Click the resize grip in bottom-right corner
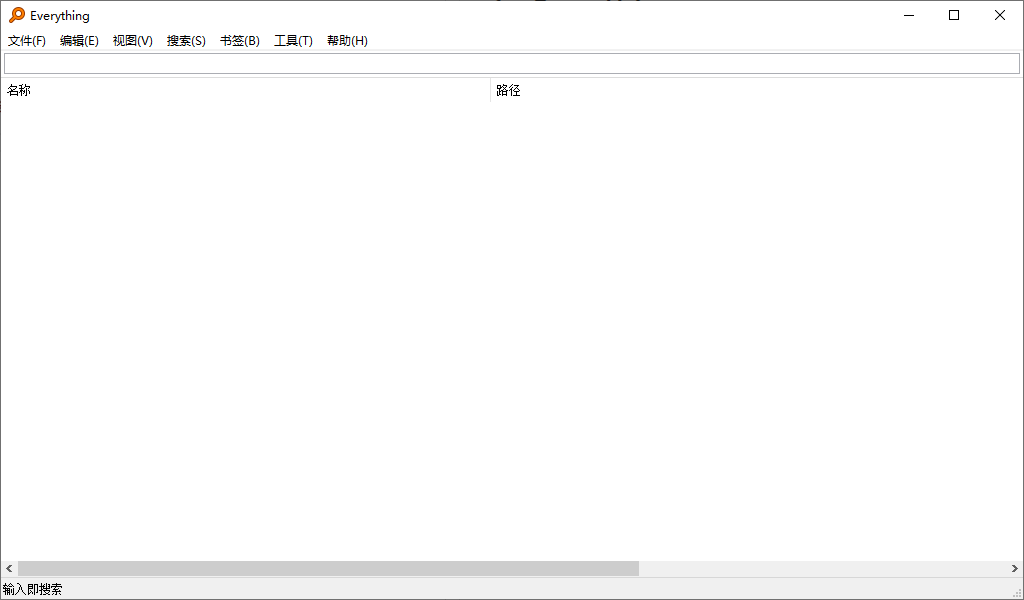Image resolution: width=1024 pixels, height=600 pixels. [x=1016, y=593]
